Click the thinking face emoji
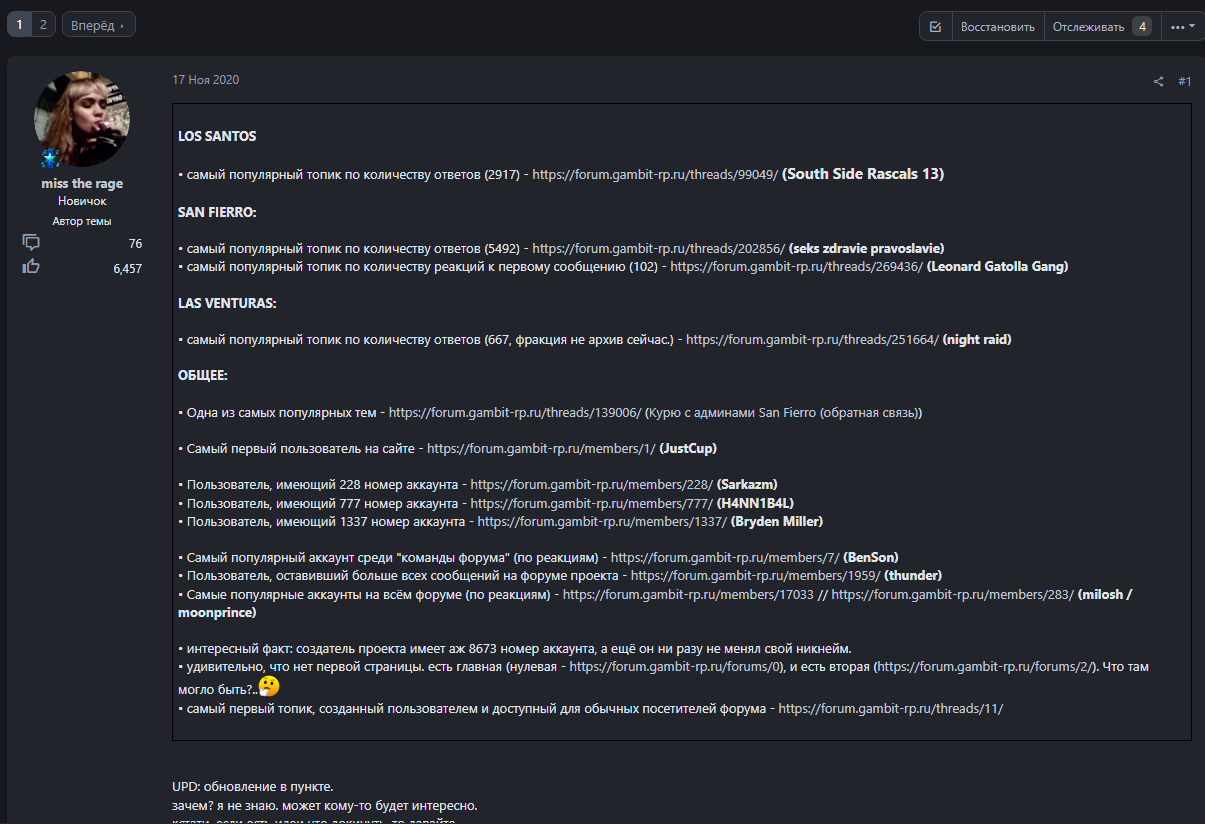Image resolution: width=1205 pixels, height=824 pixels. coord(268,687)
